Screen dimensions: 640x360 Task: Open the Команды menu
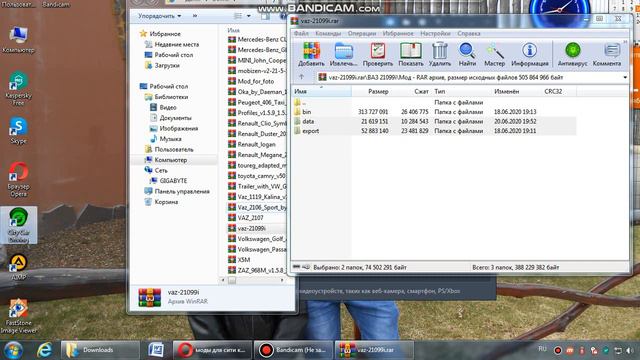328,33
